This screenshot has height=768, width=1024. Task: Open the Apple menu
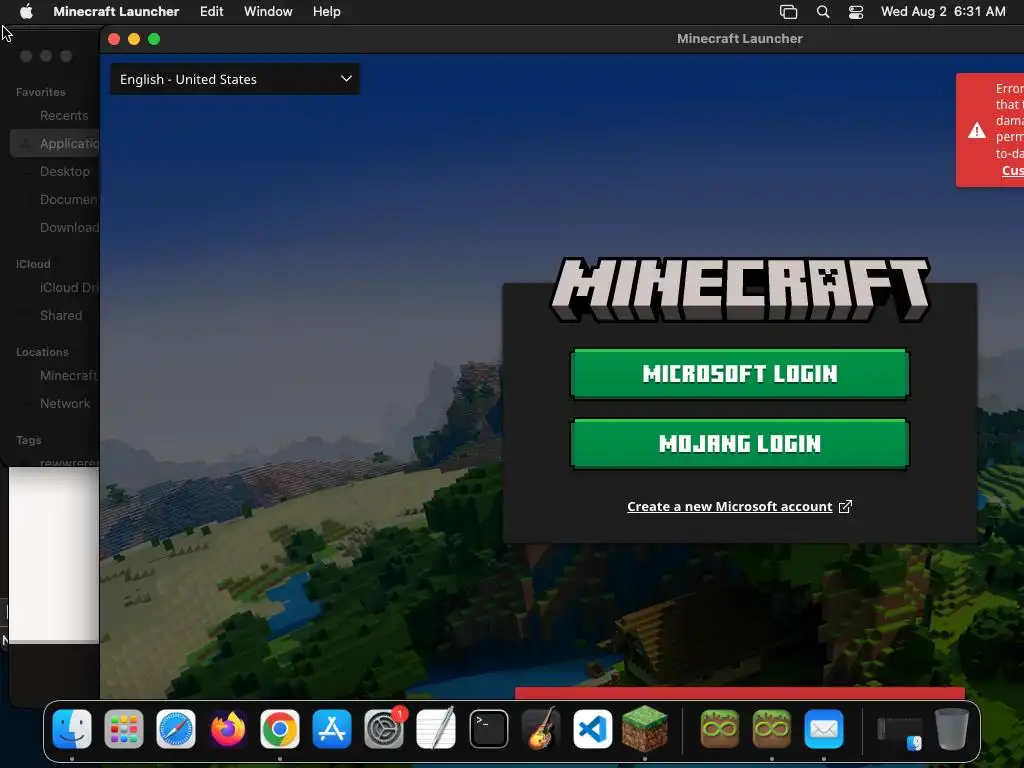point(26,11)
